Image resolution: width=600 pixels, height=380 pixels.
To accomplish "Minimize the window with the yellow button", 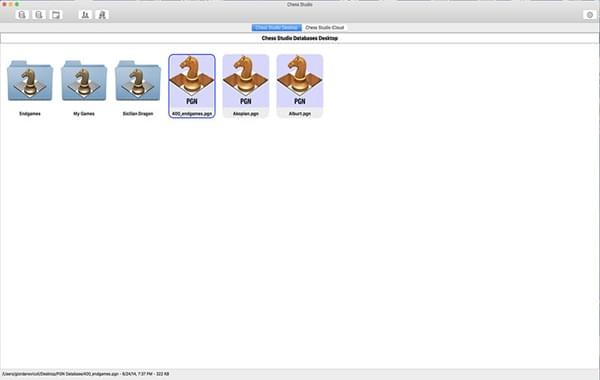I will [x=11, y=4].
